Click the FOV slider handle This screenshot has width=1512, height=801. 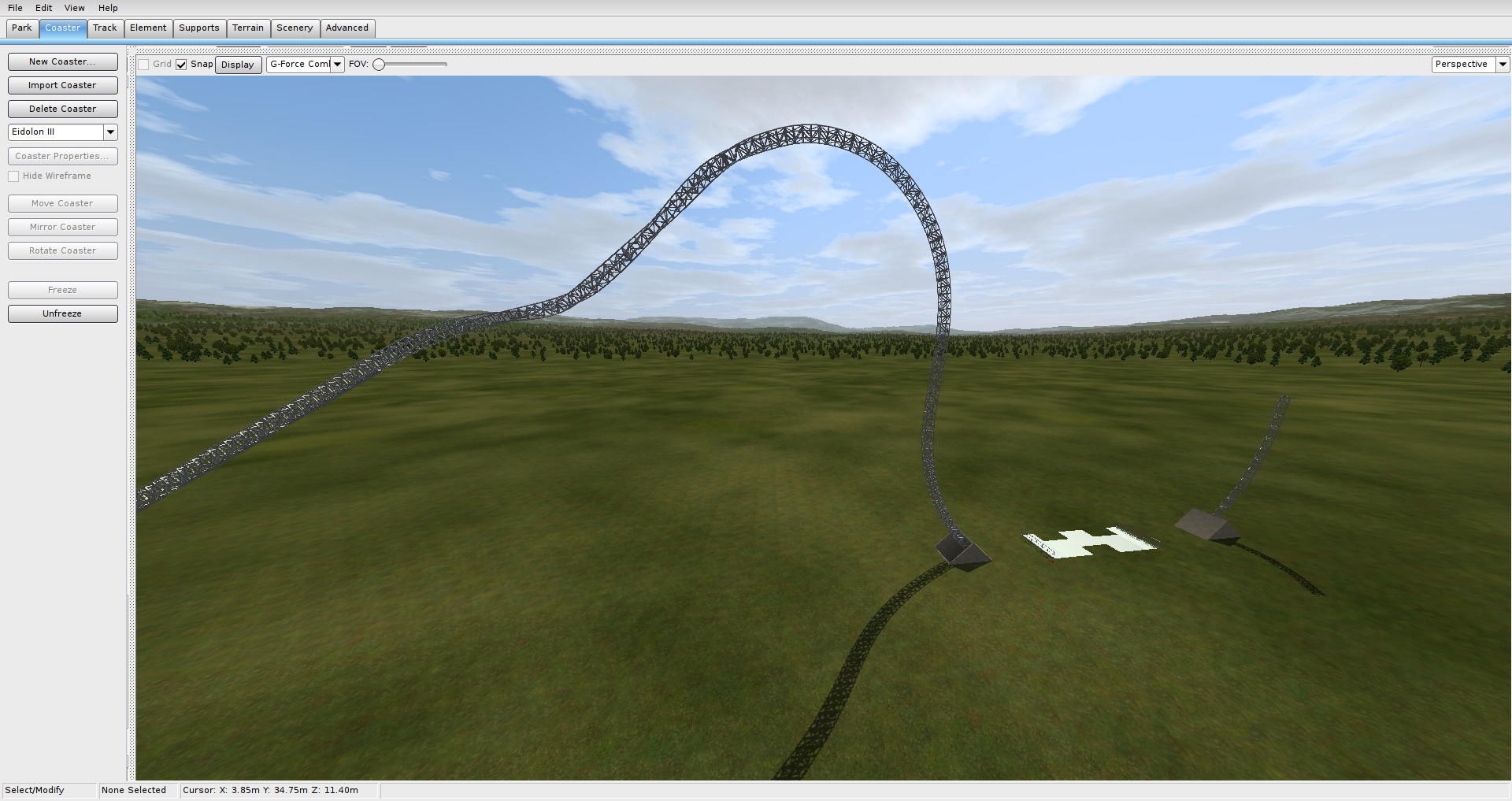[x=380, y=65]
